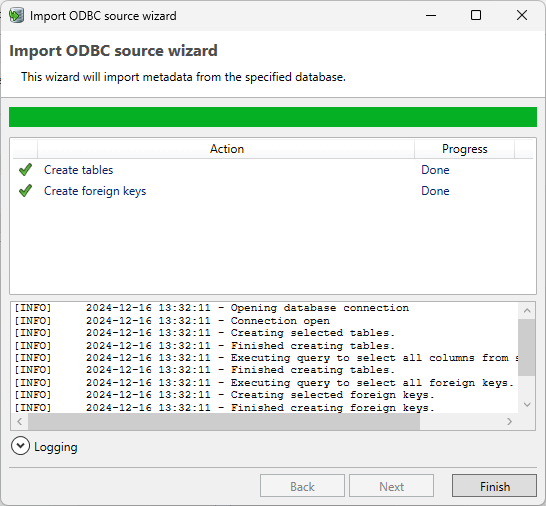Click the Finish button
The width and height of the screenshot is (546, 506).
[x=494, y=486]
